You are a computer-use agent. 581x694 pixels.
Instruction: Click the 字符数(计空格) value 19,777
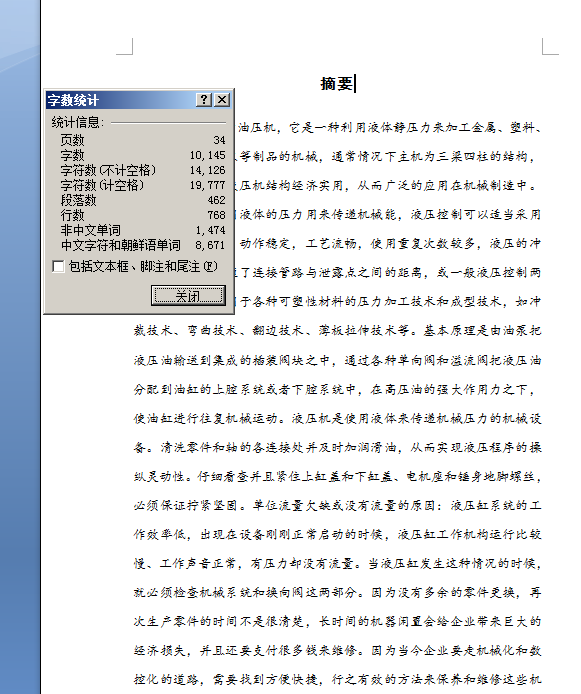[208, 185]
